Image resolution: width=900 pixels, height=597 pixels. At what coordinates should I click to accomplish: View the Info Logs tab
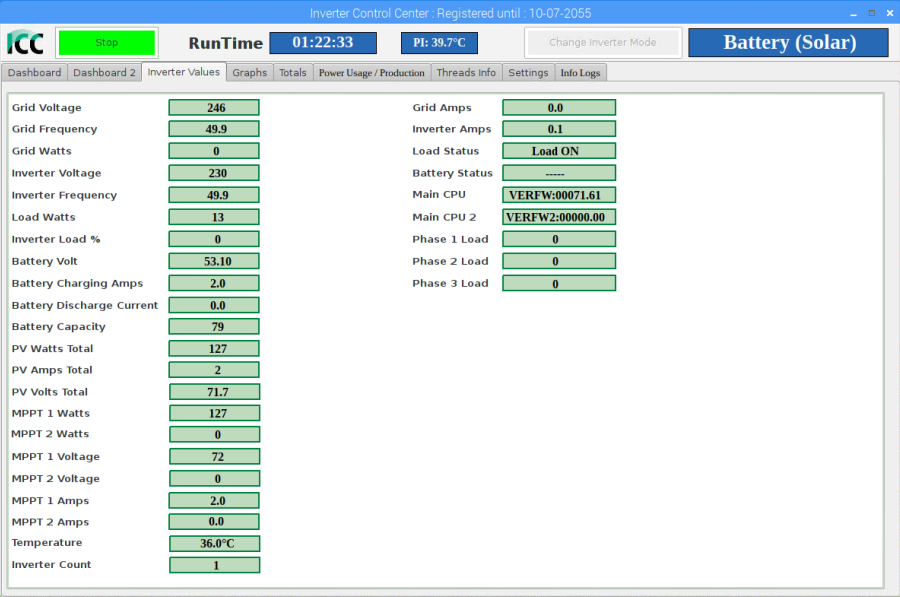[580, 73]
